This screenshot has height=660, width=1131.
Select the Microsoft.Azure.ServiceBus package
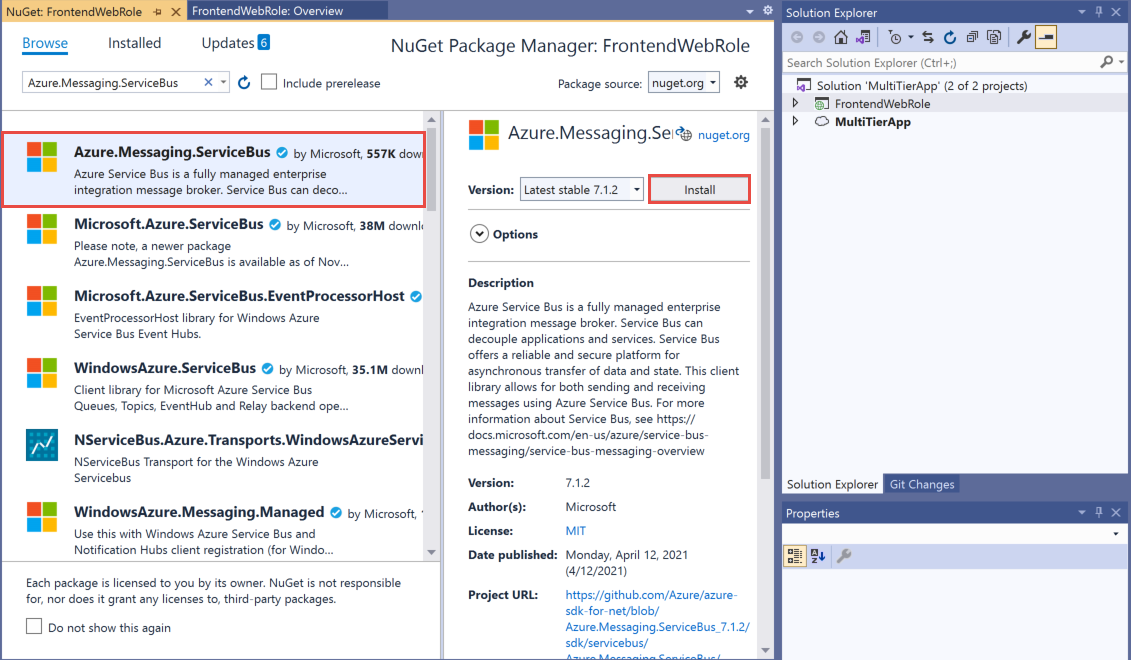[214, 242]
